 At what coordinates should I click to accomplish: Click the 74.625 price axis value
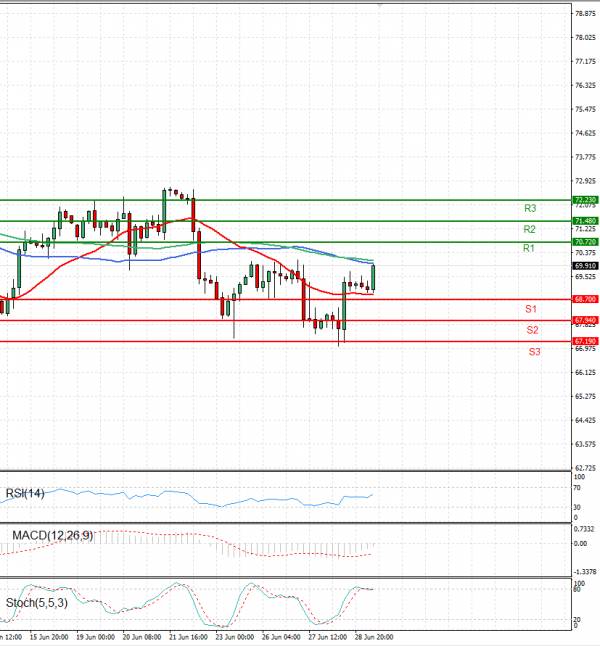[x=585, y=133]
